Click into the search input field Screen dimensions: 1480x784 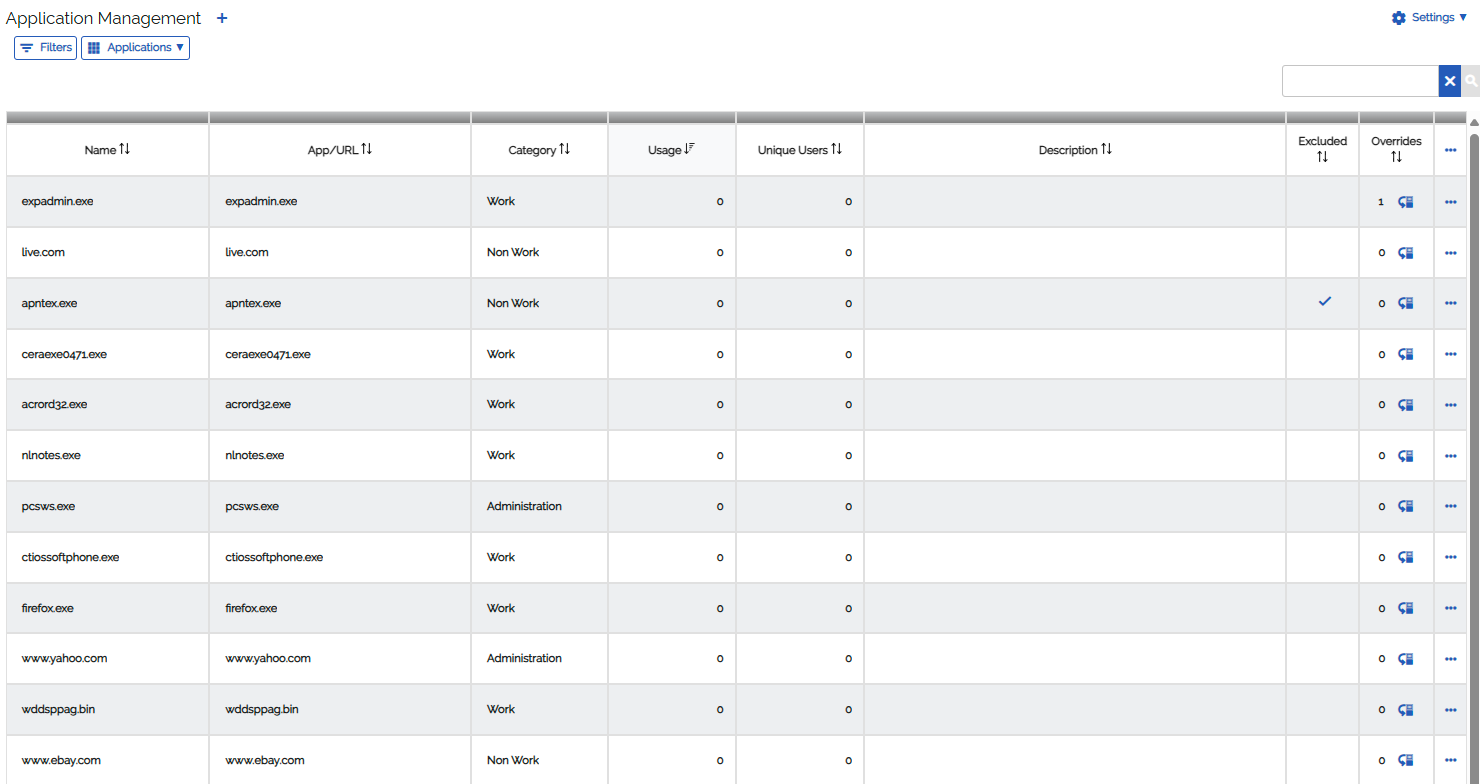tap(1360, 81)
